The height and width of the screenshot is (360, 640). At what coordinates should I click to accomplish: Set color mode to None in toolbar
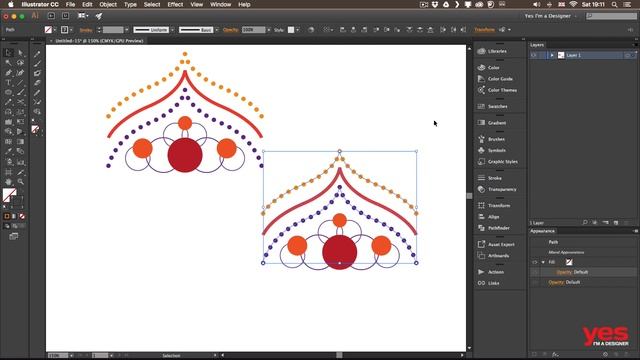point(22,216)
